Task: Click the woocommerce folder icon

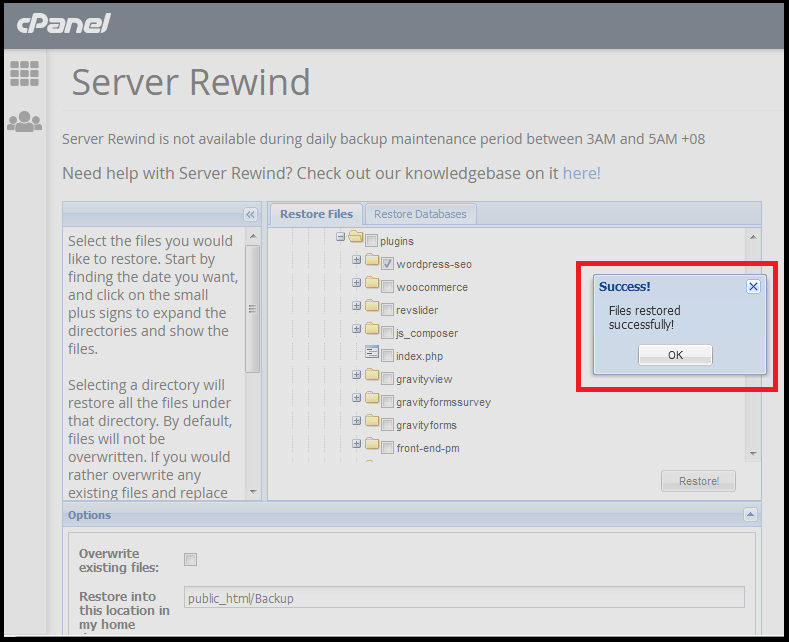Action: [x=372, y=286]
